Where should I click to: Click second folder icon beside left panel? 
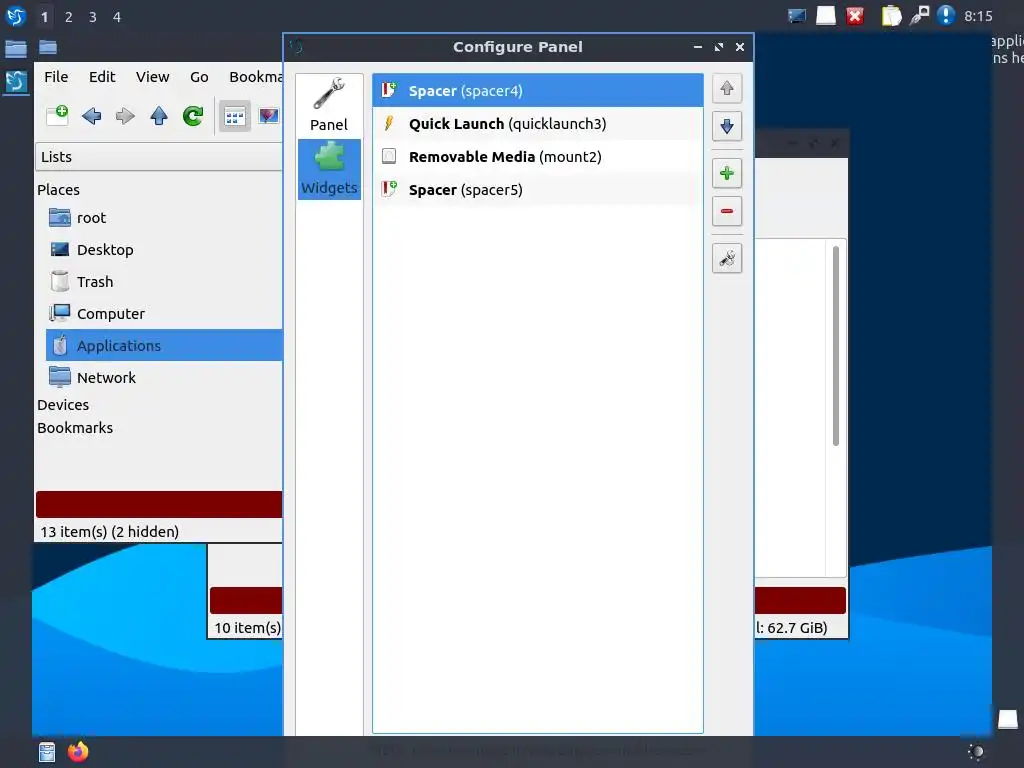pos(48,47)
